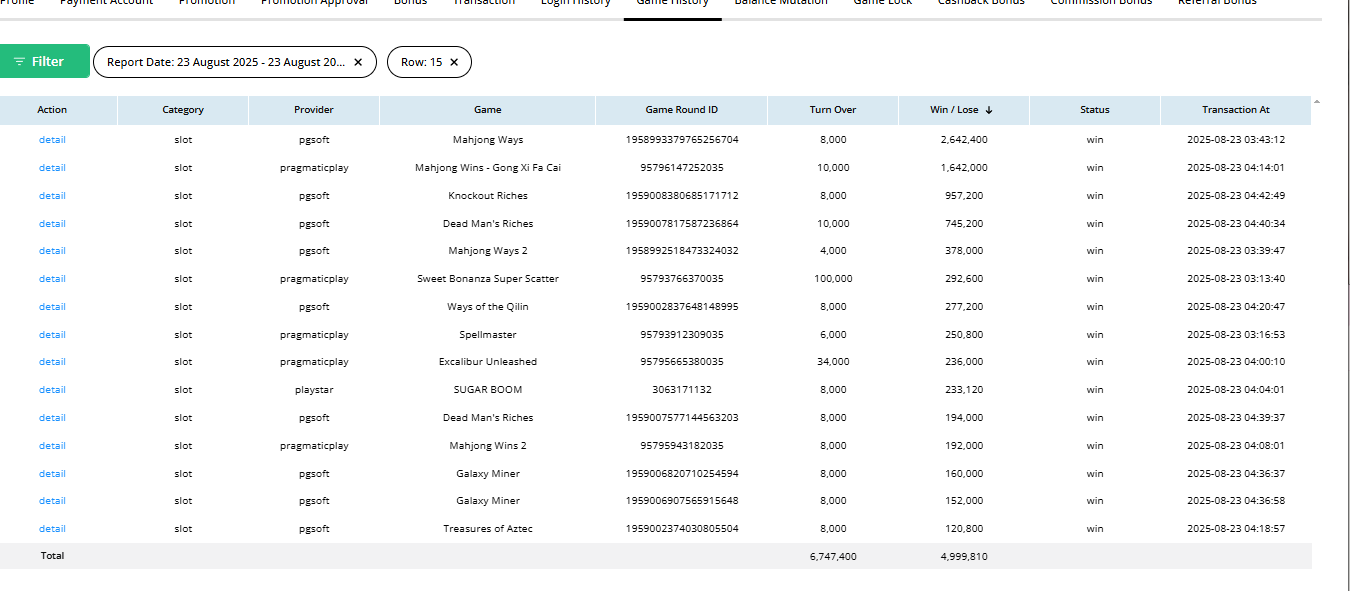This screenshot has width=1350, height=591.
Task: View detail of the Knockout Riches round
Action: (52, 196)
